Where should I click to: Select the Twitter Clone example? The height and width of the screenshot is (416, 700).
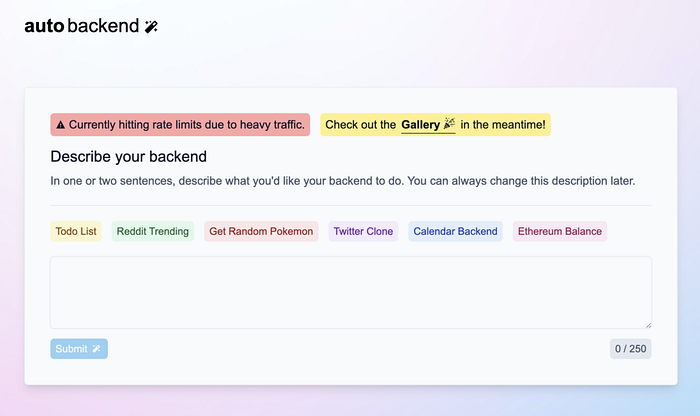point(363,231)
